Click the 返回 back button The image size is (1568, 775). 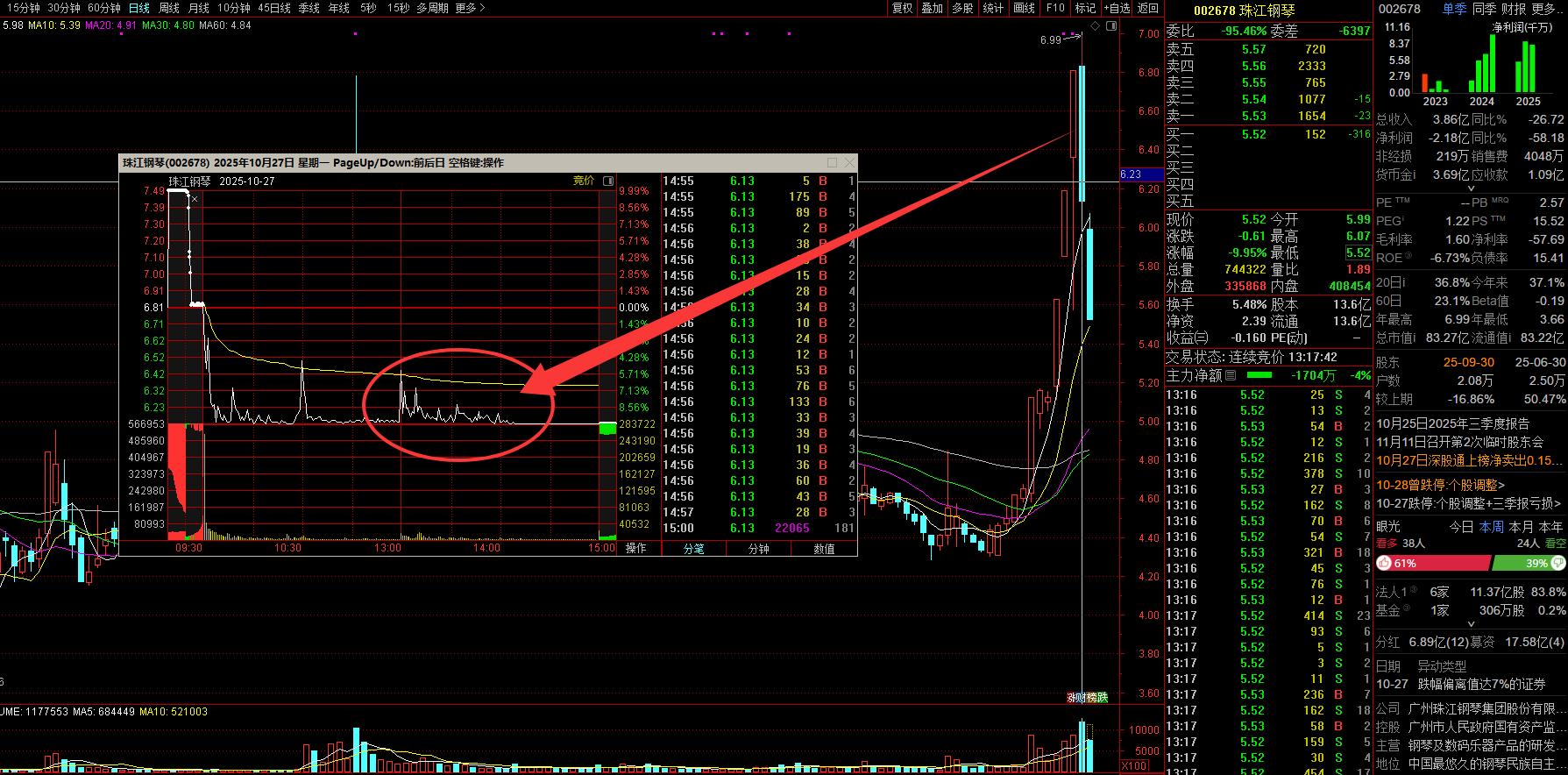pos(1147,8)
